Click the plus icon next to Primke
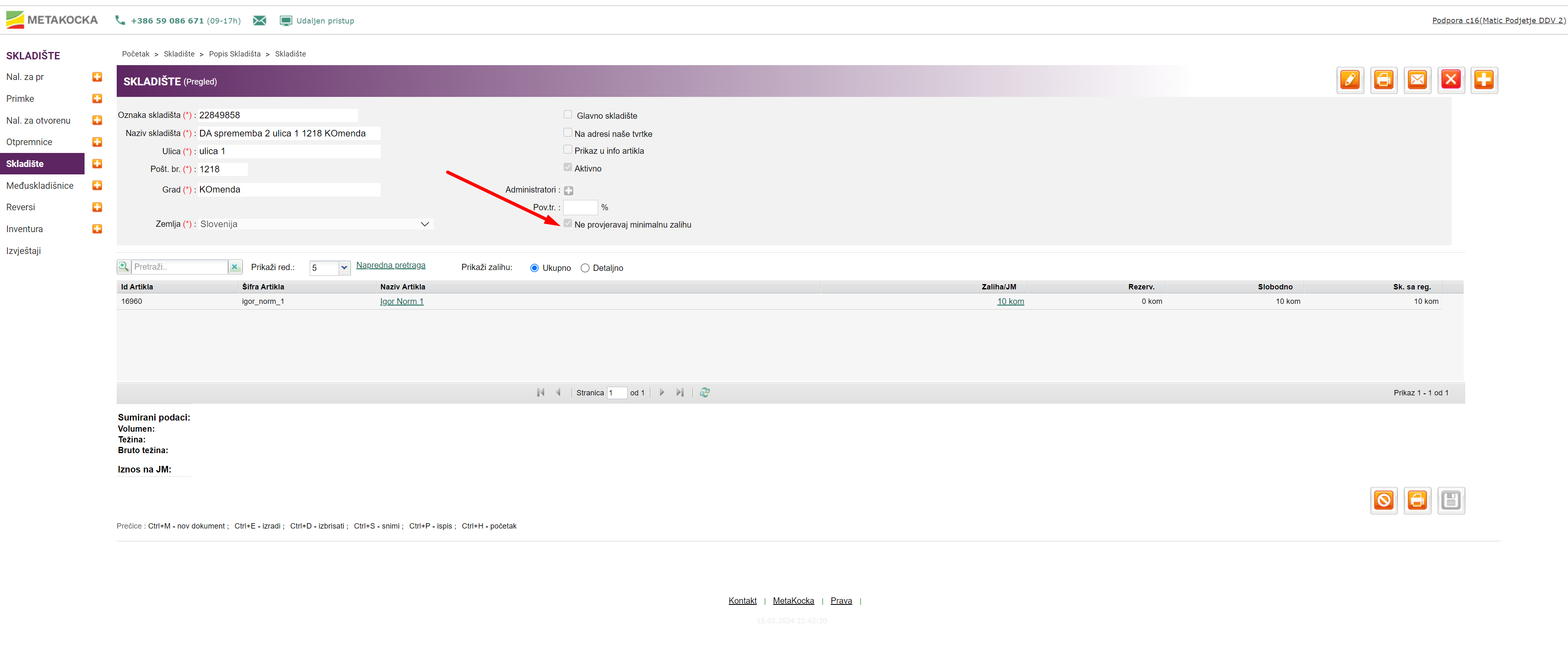 (97, 99)
